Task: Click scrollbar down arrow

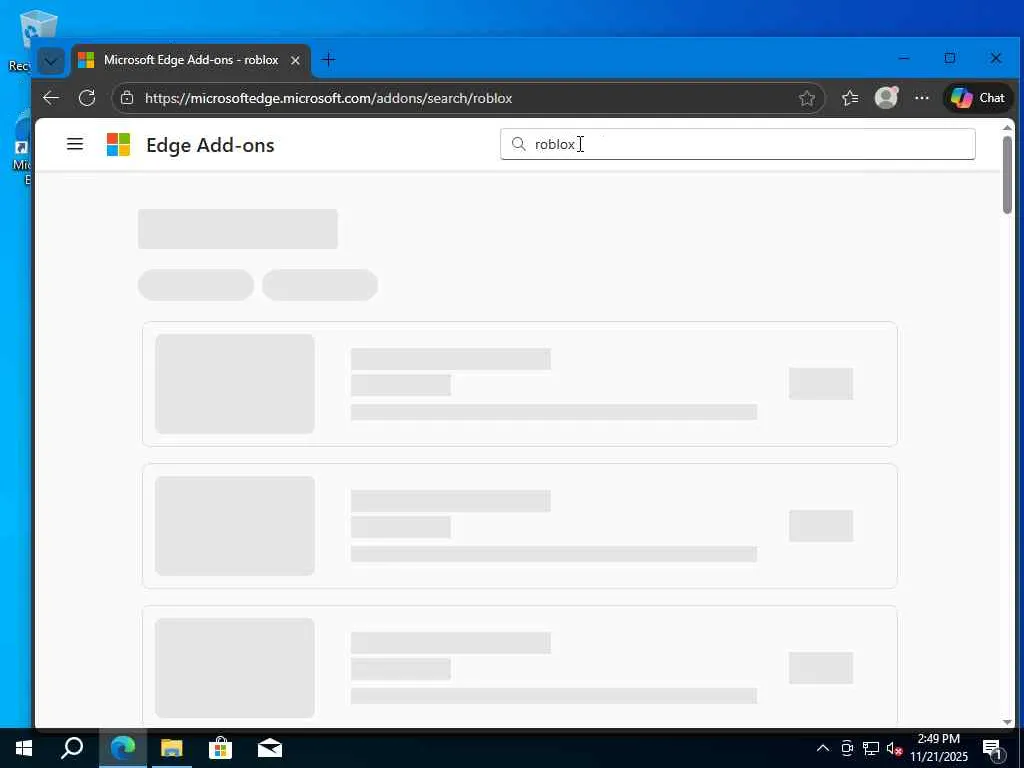Action: 1007,722
